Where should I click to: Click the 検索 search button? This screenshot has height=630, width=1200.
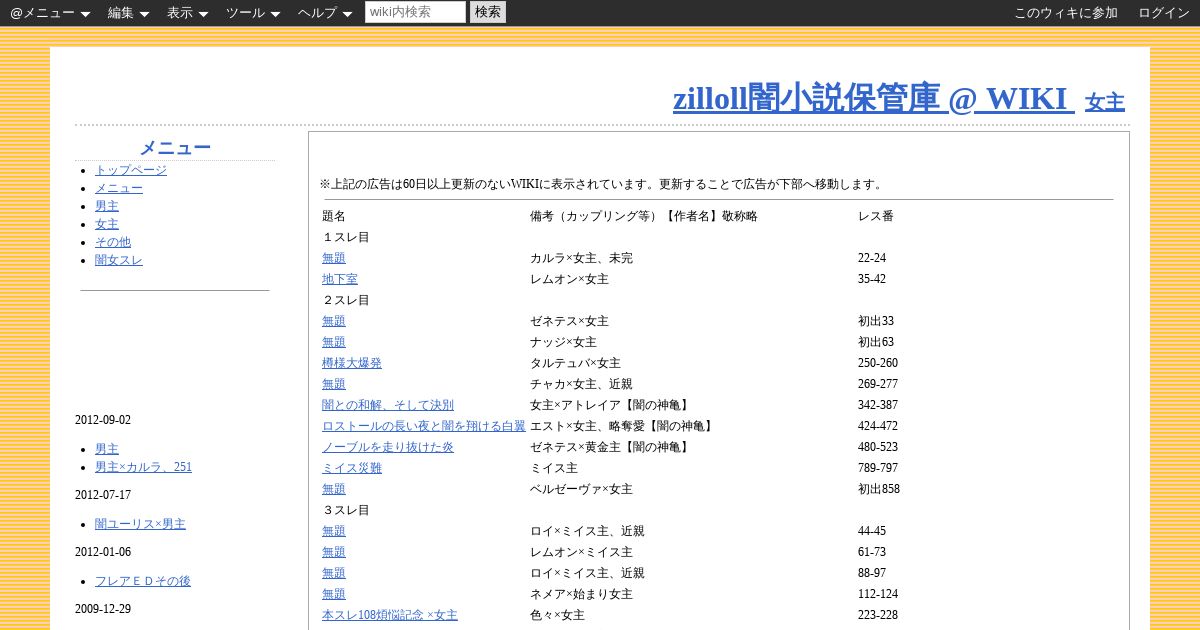tap(488, 12)
